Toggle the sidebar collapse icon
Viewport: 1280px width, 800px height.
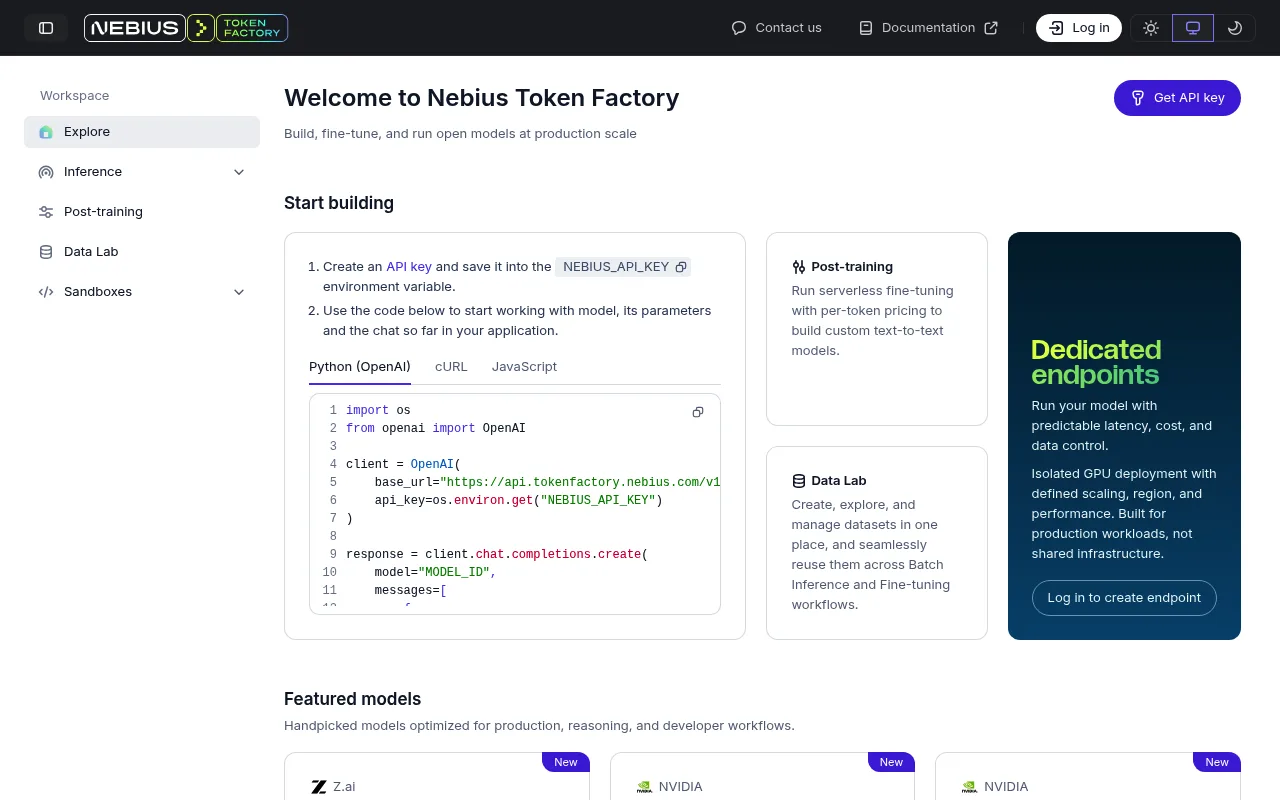[x=46, y=28]
